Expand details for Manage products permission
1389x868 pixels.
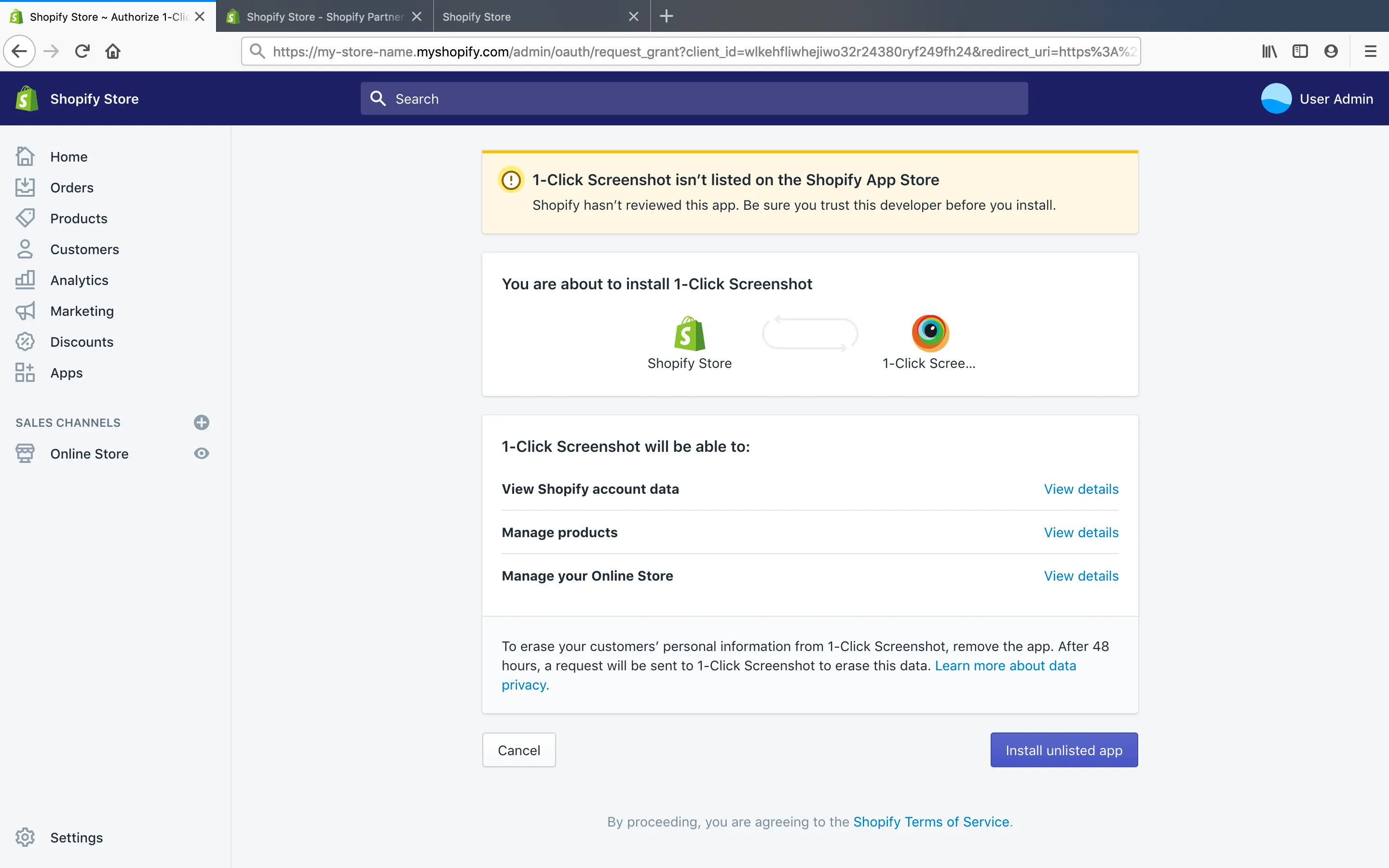(x=1081, y=532)
